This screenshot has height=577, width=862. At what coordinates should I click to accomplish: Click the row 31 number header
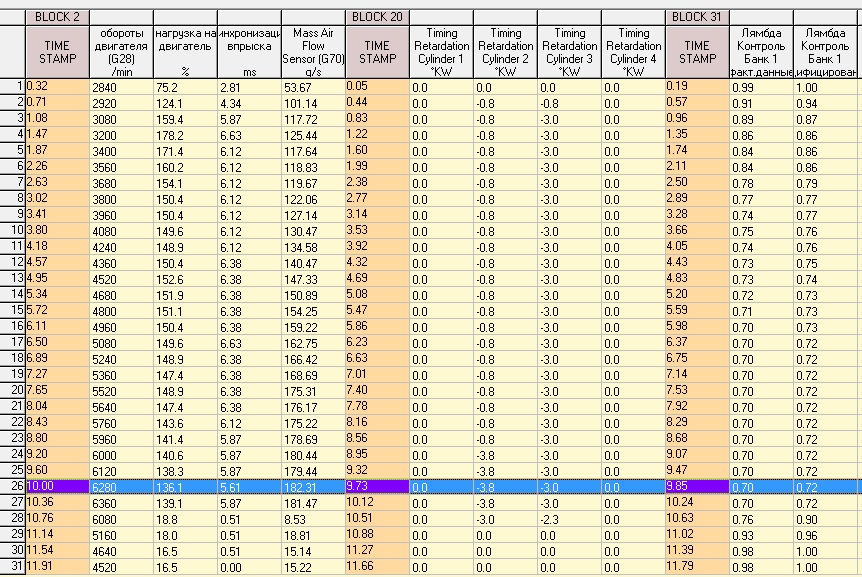[12, 565]
